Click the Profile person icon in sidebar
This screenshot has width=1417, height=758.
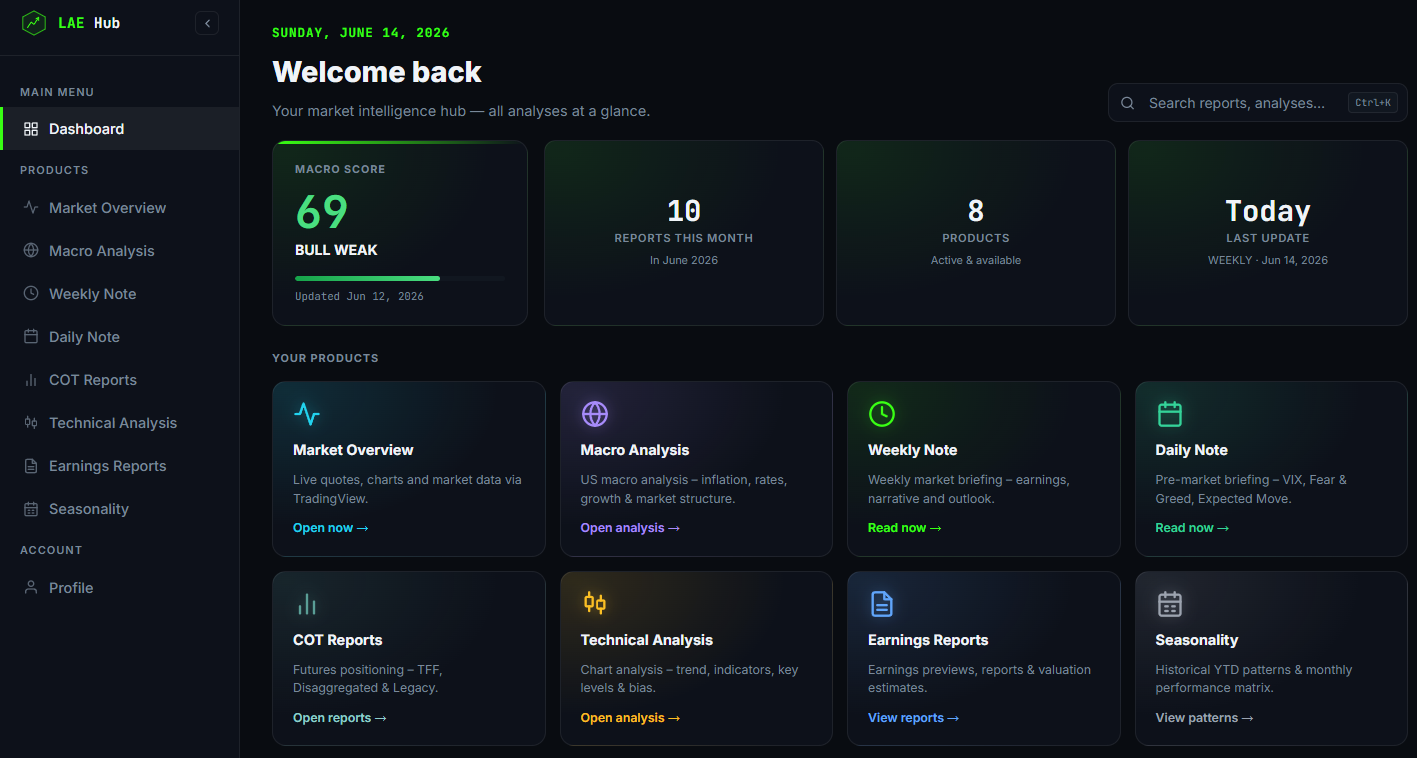tap(31, 588)
